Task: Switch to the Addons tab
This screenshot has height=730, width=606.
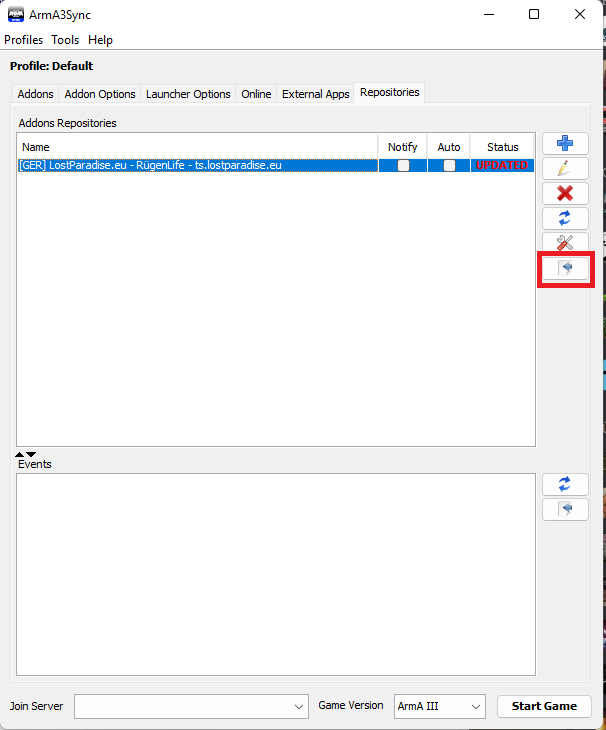Action: (35, 94)
